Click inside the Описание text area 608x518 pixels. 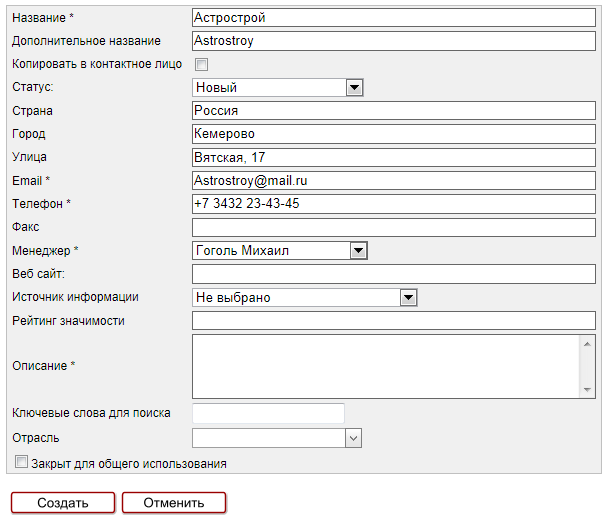pos(385,366)
